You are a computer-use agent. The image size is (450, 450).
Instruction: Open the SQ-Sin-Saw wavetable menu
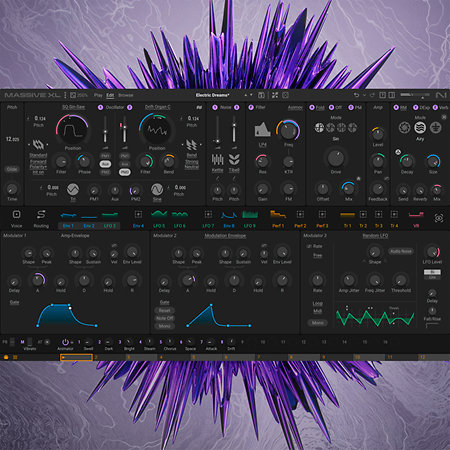tap(73, 107)
